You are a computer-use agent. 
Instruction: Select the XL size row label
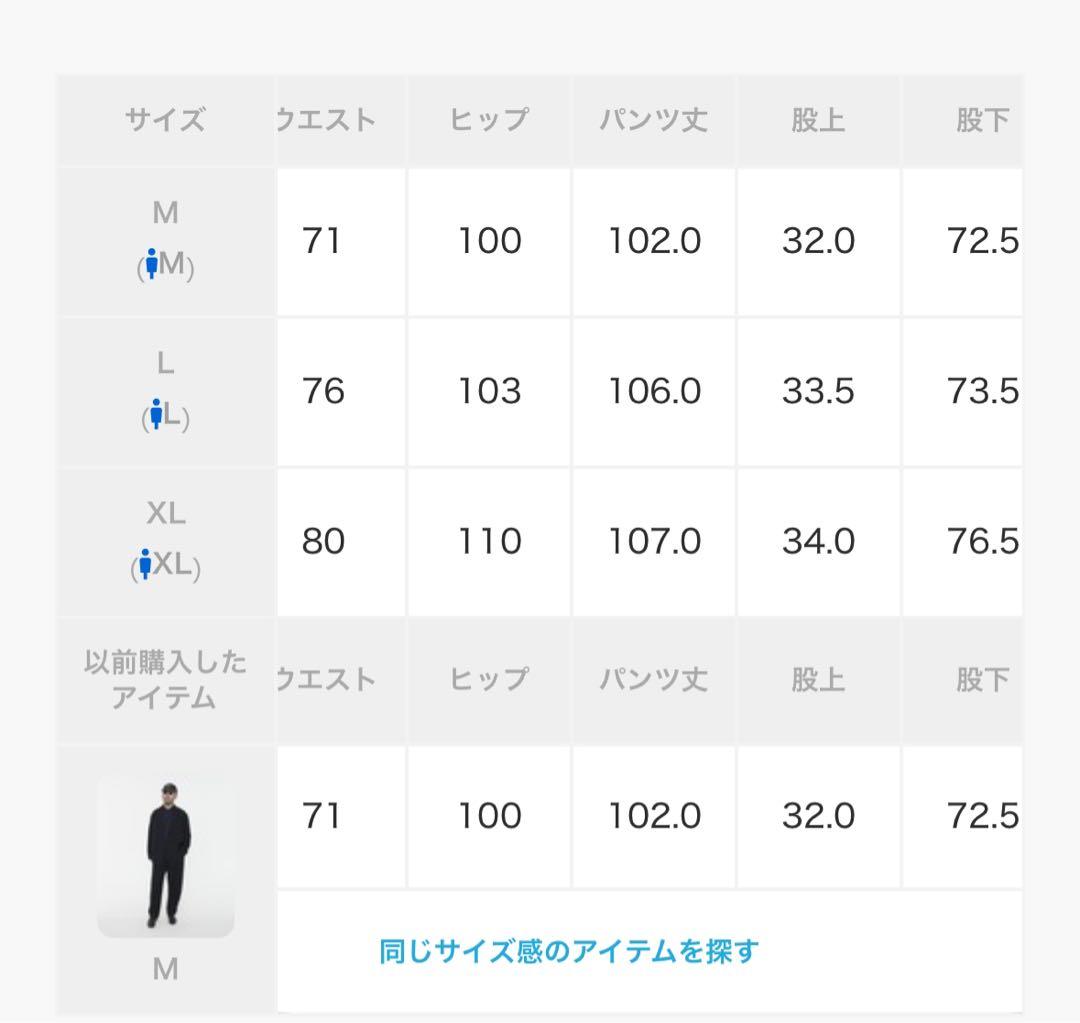click(x=165, y=515)
